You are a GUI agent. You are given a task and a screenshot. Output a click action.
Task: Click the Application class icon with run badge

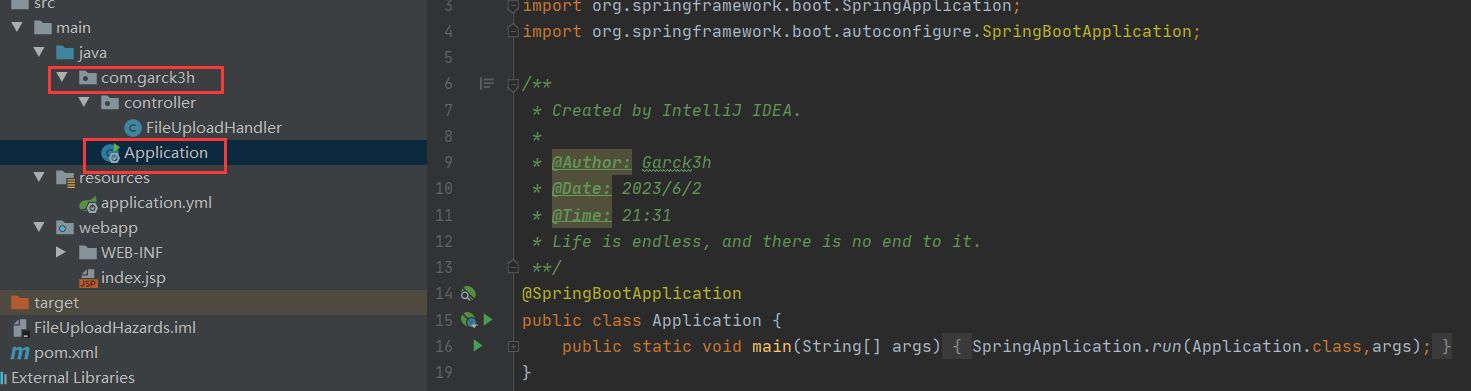[x=111, y=153]
